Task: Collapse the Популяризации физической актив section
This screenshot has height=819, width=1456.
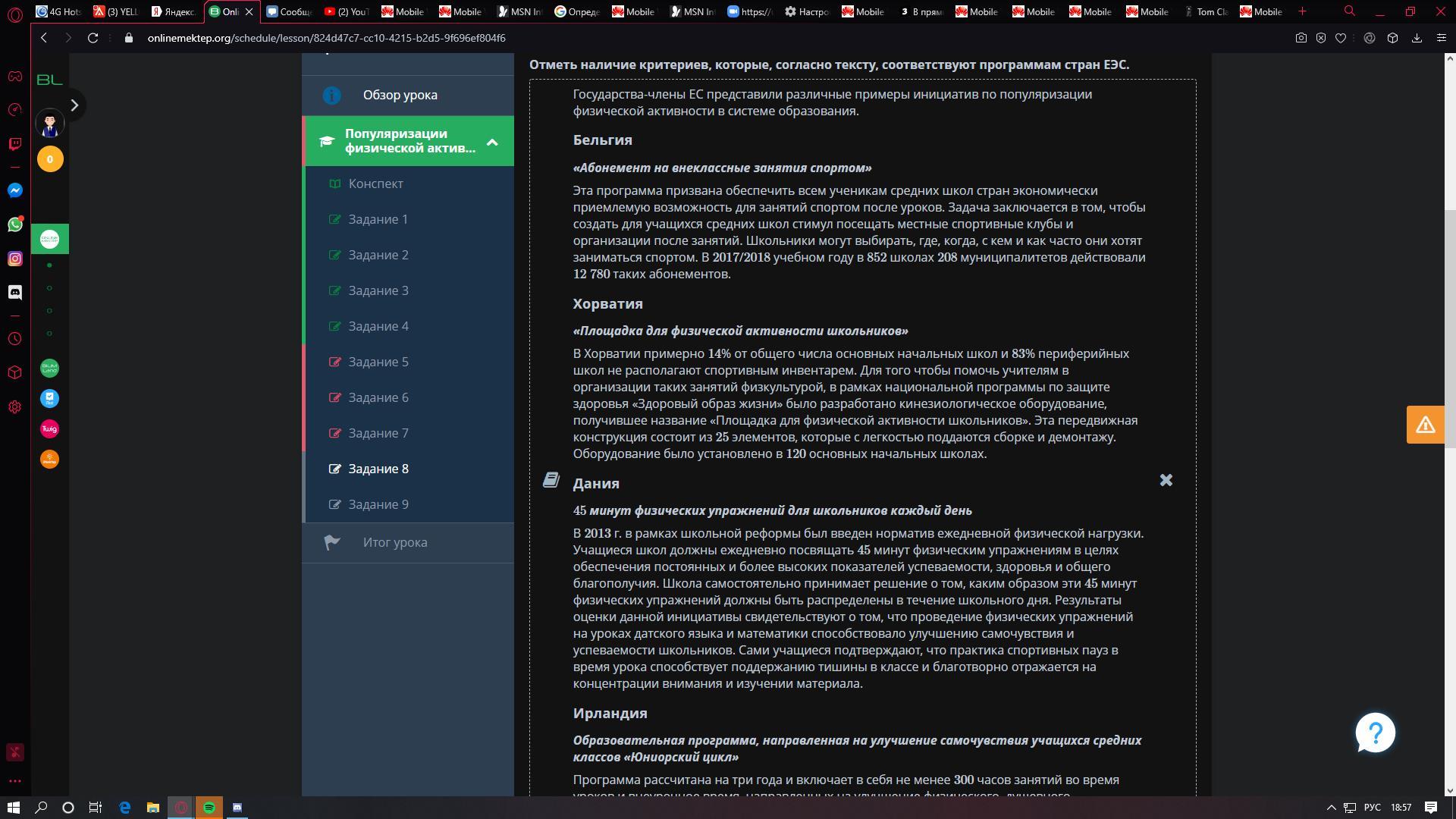Action: tap(492, 142)
